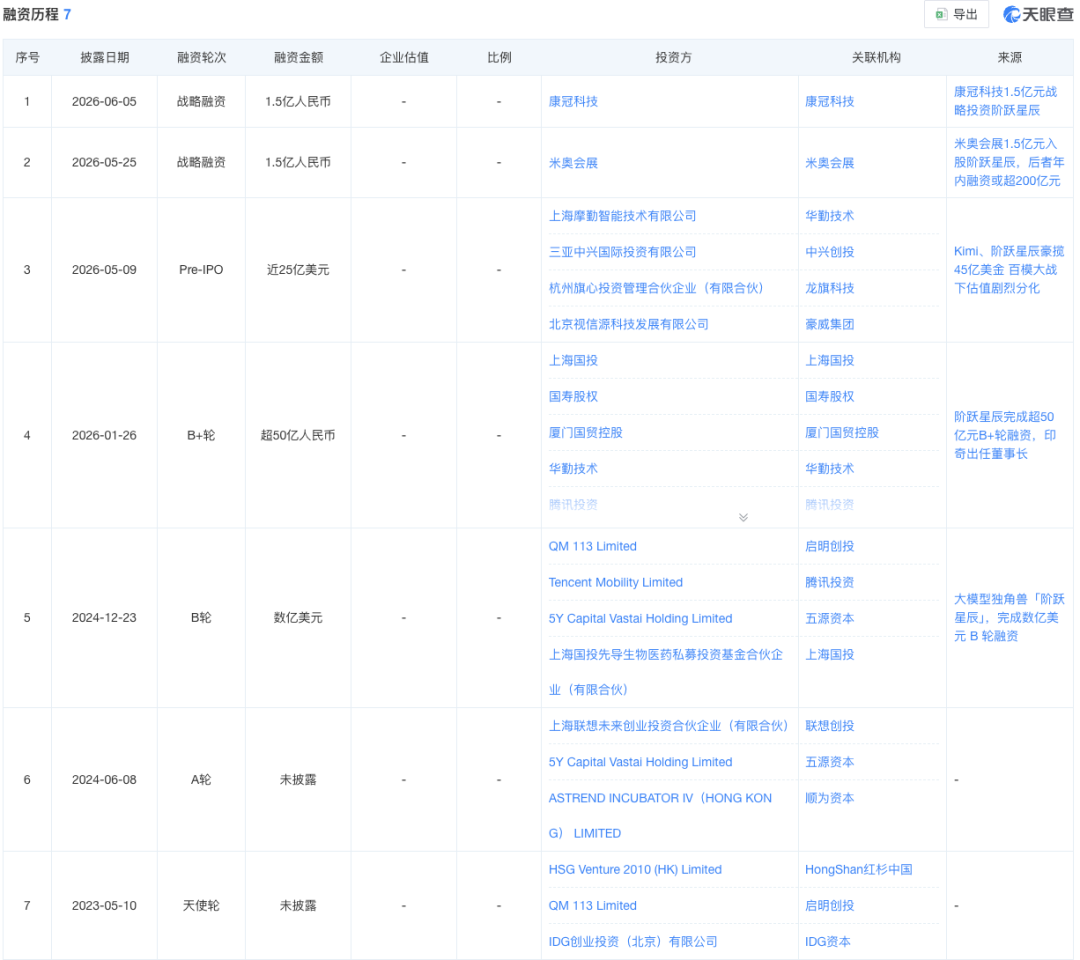The image size is (1080, 960).
Task: Open 上海国投先导生物医药私募投资基金 link
Action: (665, 672)
